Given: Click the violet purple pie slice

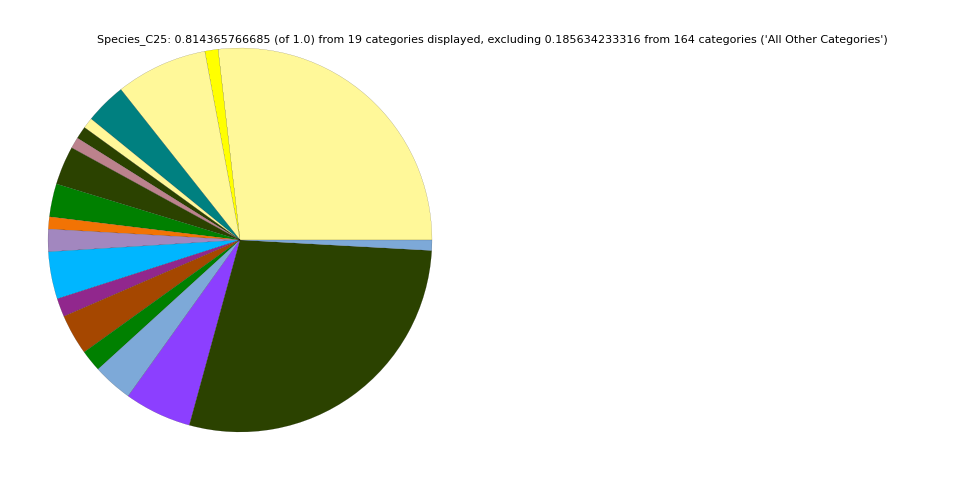Looking at the screenshot, I should tap(180, 380).
